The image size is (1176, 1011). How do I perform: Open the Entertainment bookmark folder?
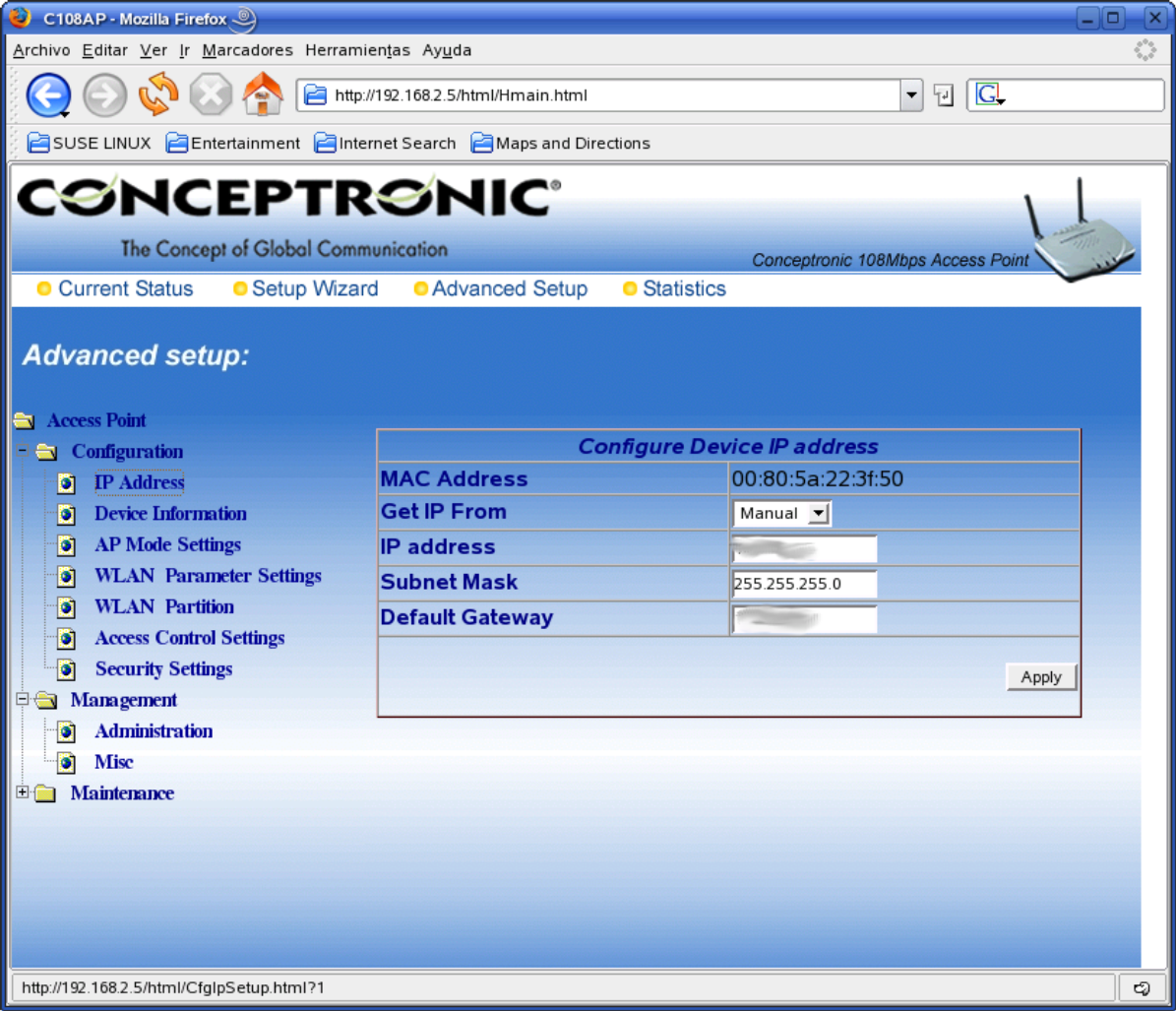tap(232, 144)
